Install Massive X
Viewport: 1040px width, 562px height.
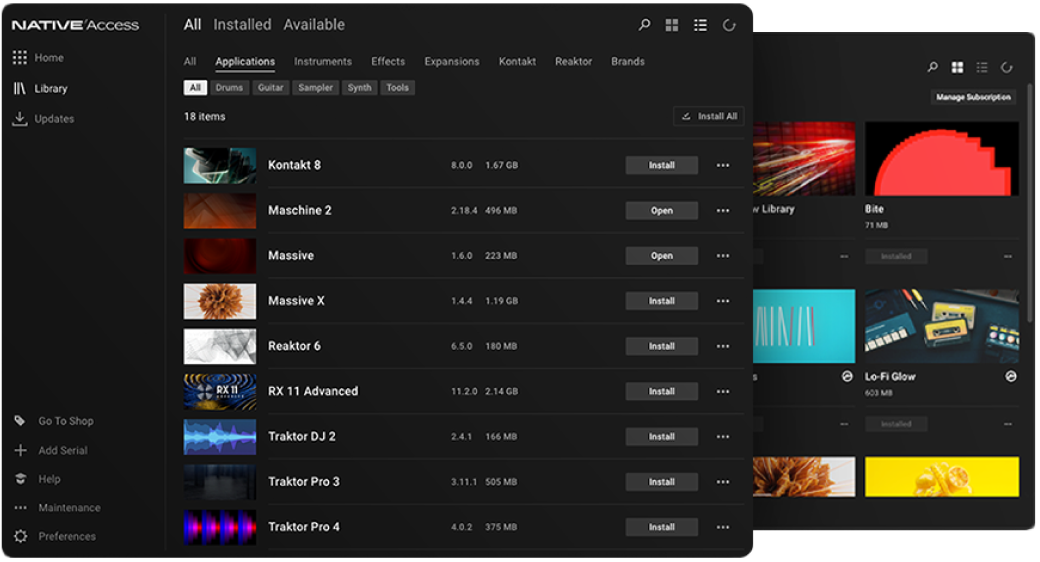(x=661, y=301)
